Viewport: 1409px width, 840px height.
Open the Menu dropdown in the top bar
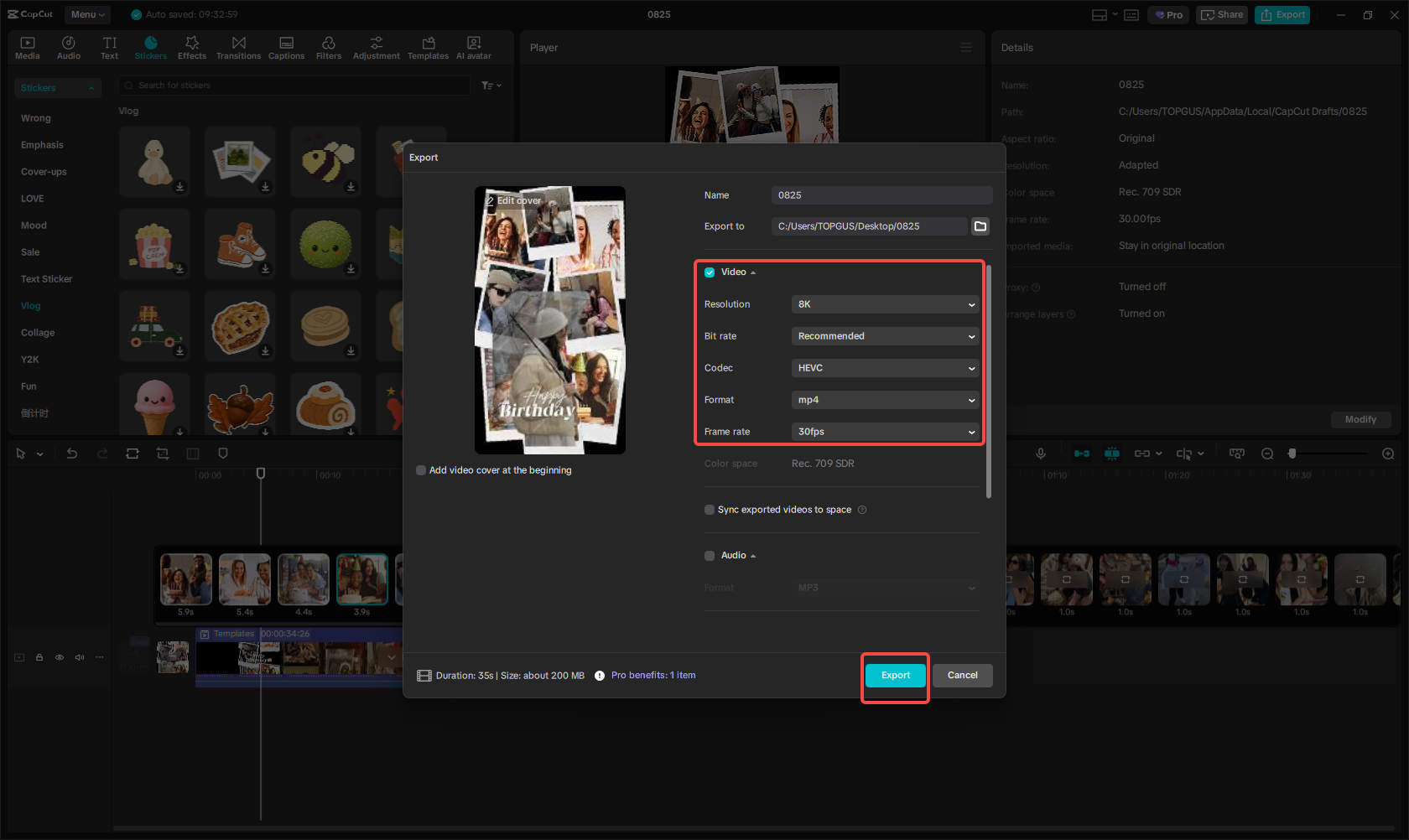tap(86, 14)
